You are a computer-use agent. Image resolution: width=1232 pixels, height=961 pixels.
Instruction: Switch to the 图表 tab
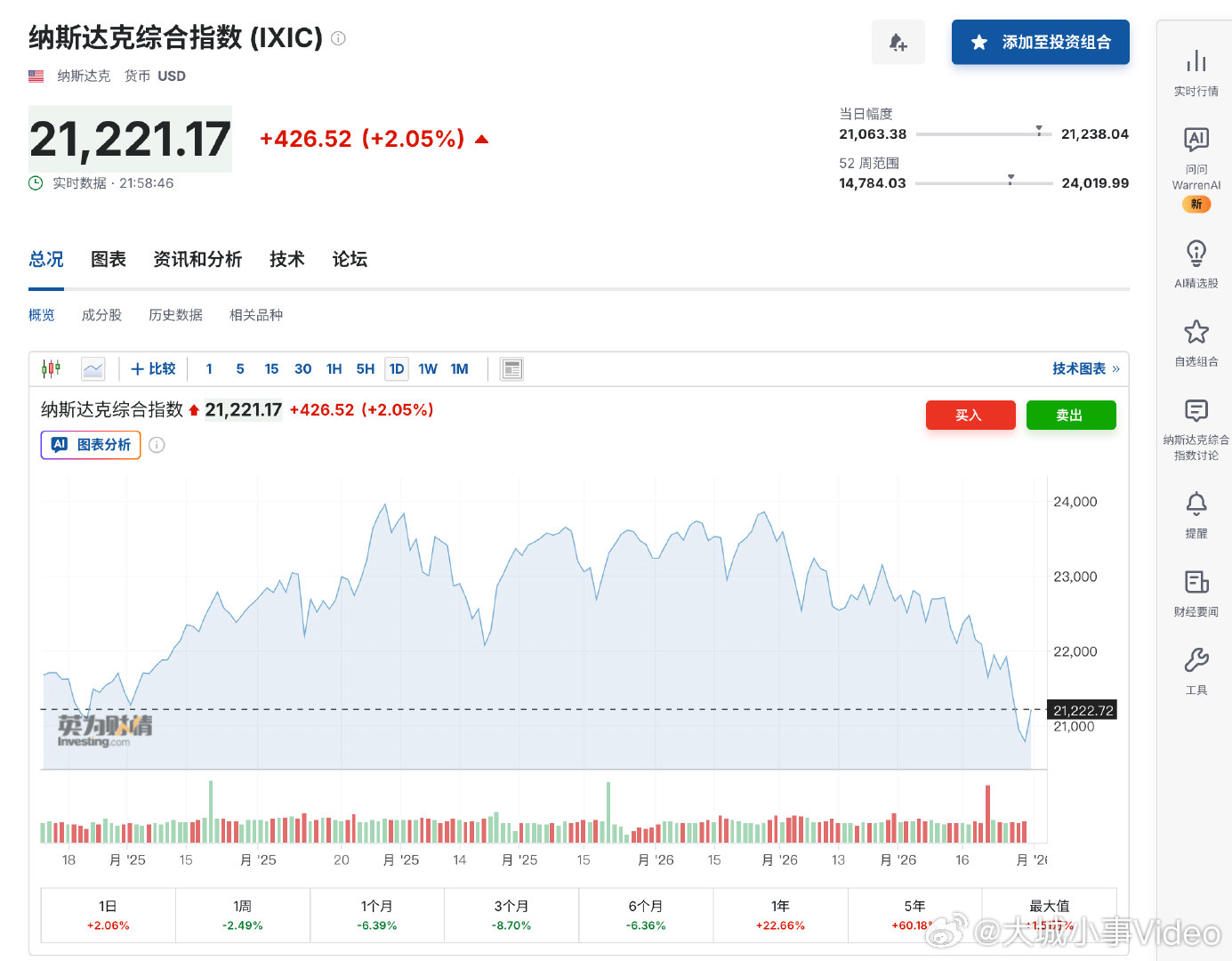[x=107, y=259]
